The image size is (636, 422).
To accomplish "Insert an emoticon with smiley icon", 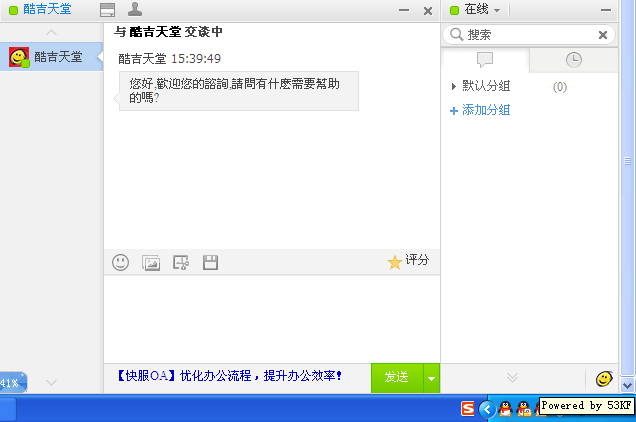I will pos(120,263).
